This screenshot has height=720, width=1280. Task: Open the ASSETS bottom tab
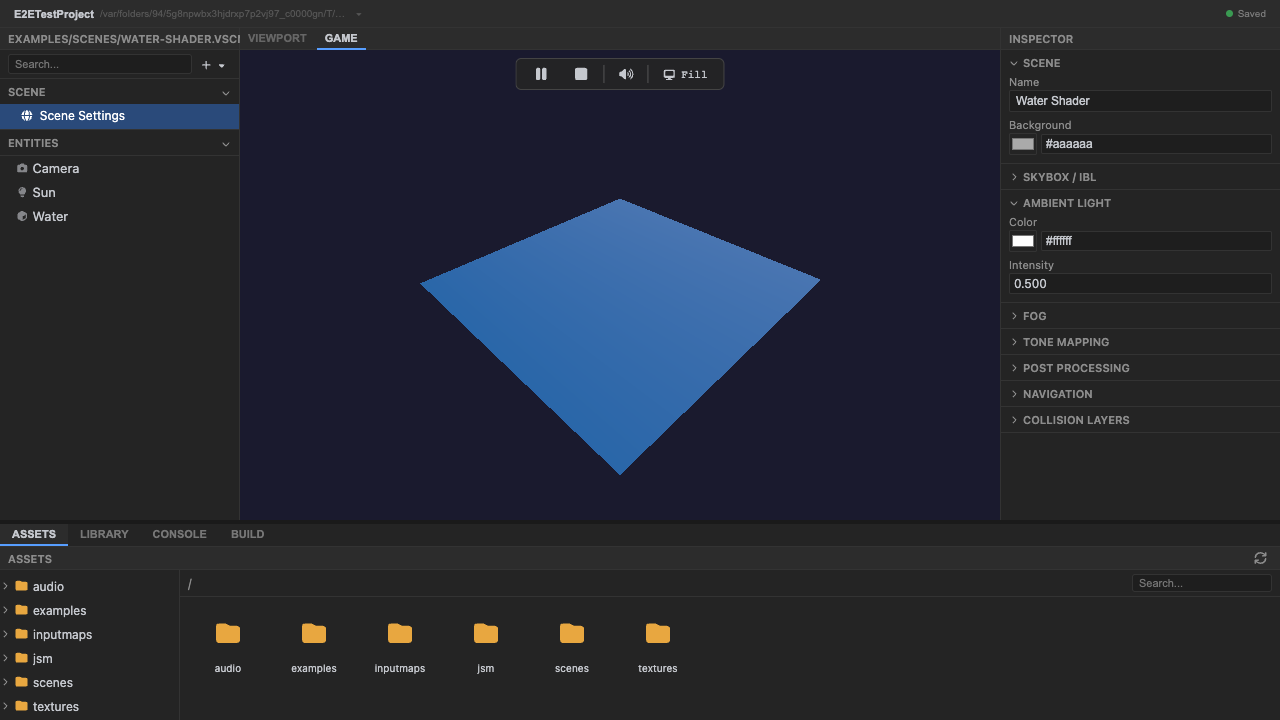click(x=34, y=534)
